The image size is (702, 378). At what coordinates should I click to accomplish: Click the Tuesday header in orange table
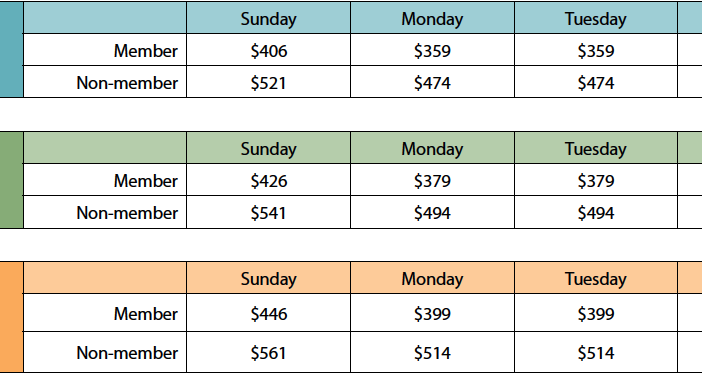595,279
